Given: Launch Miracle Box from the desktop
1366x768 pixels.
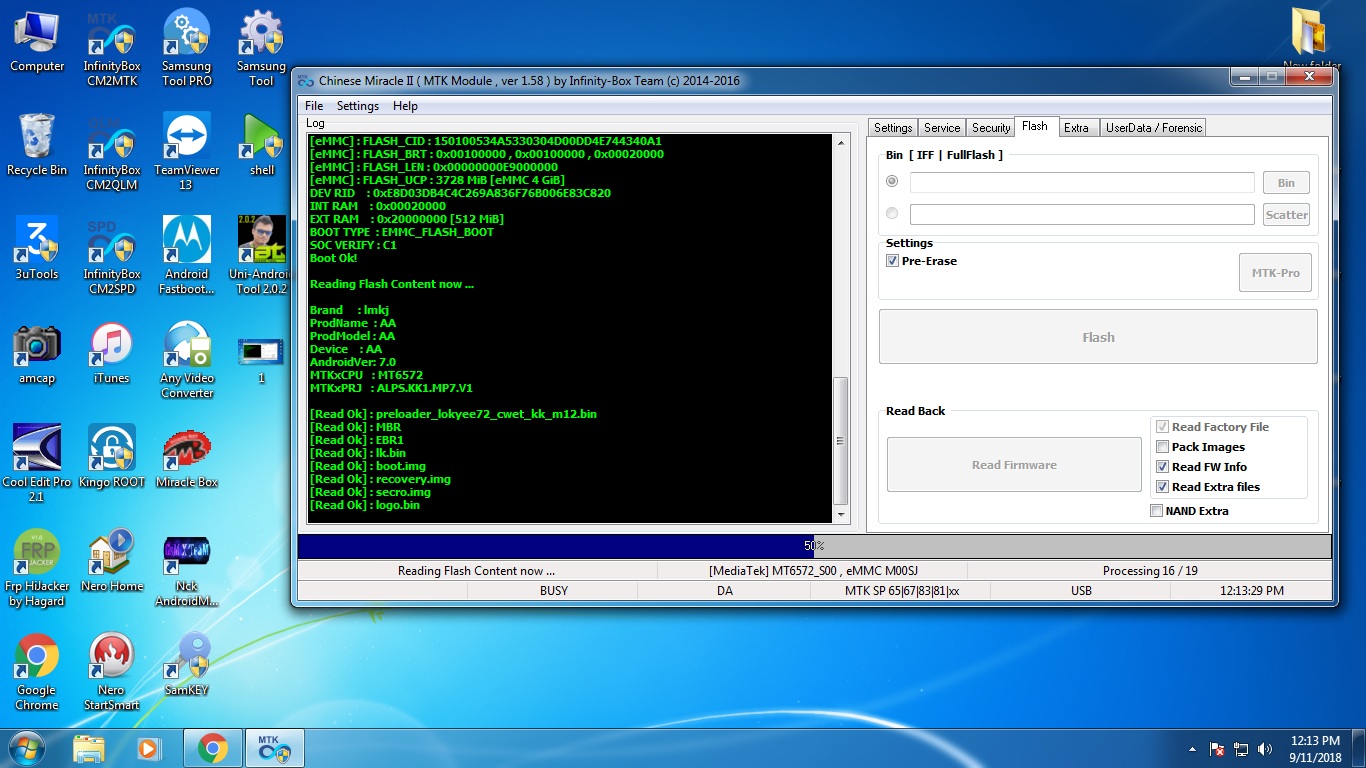Looking at the screenshot, I should point(187,457).
